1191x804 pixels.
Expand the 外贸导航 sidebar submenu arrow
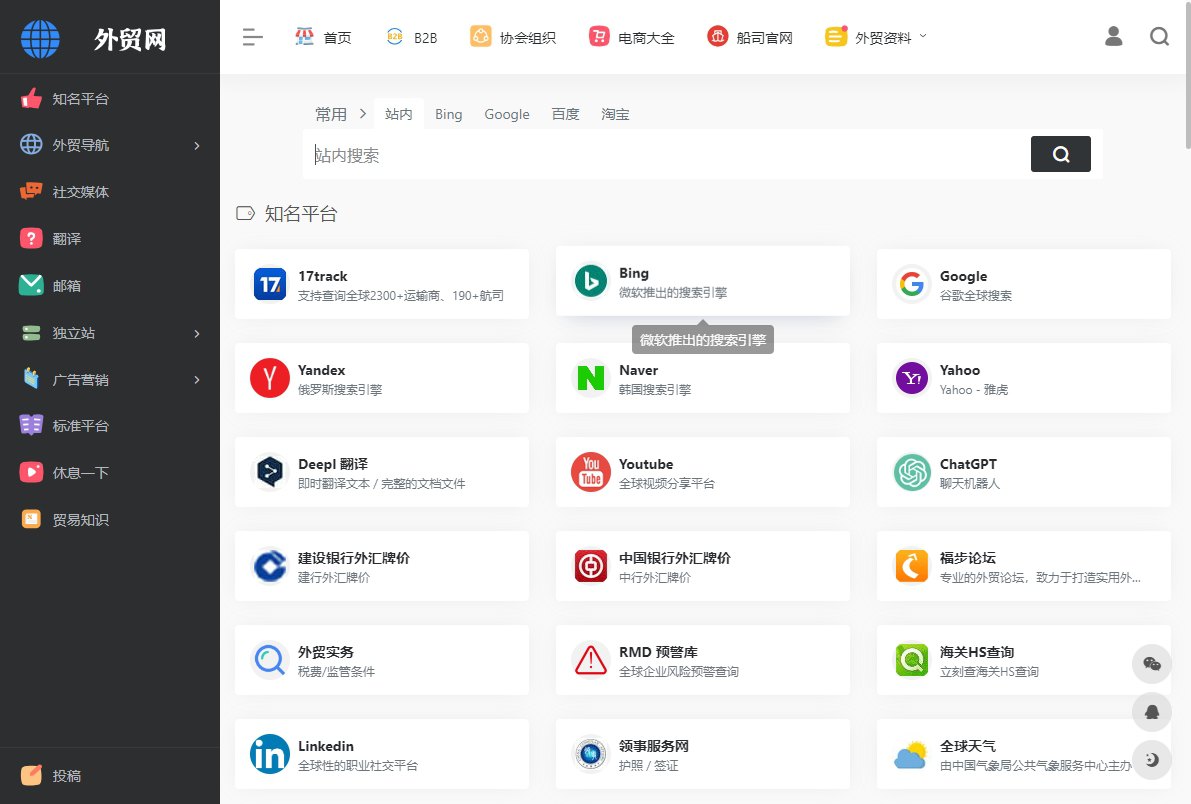pos(197,145)
